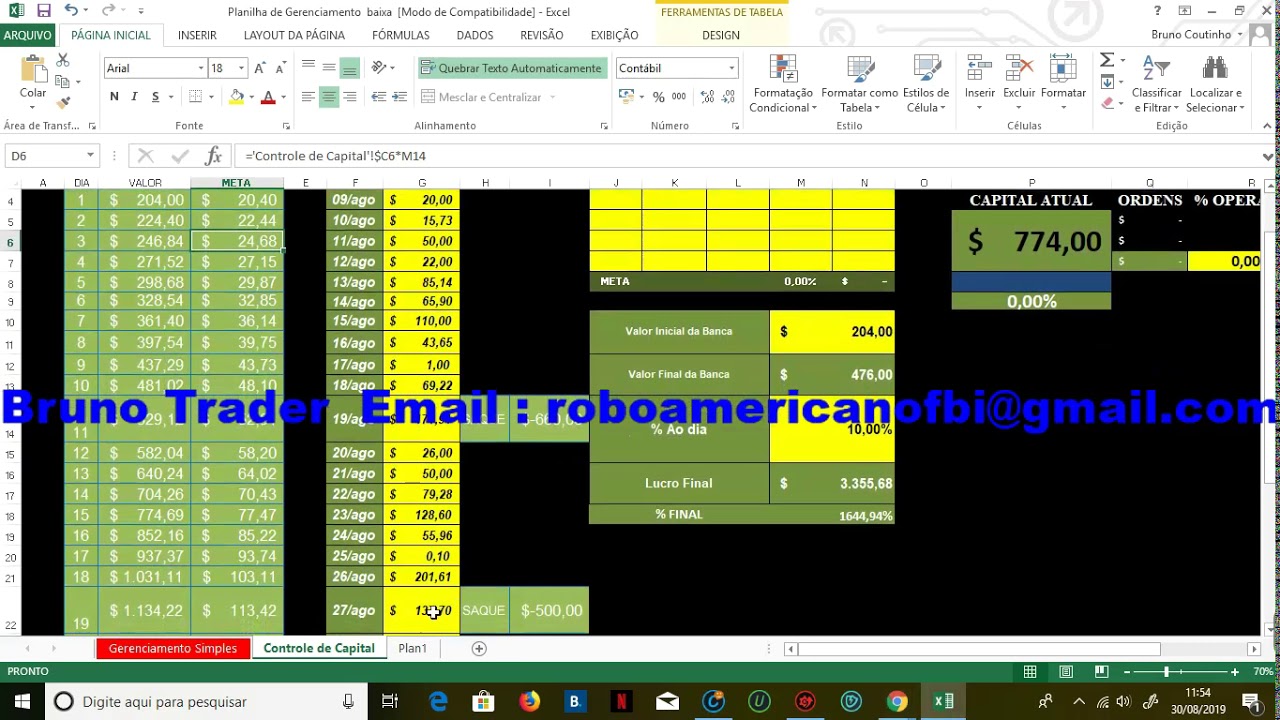Open Netflix from the Windows taskbar

(621, 702)
